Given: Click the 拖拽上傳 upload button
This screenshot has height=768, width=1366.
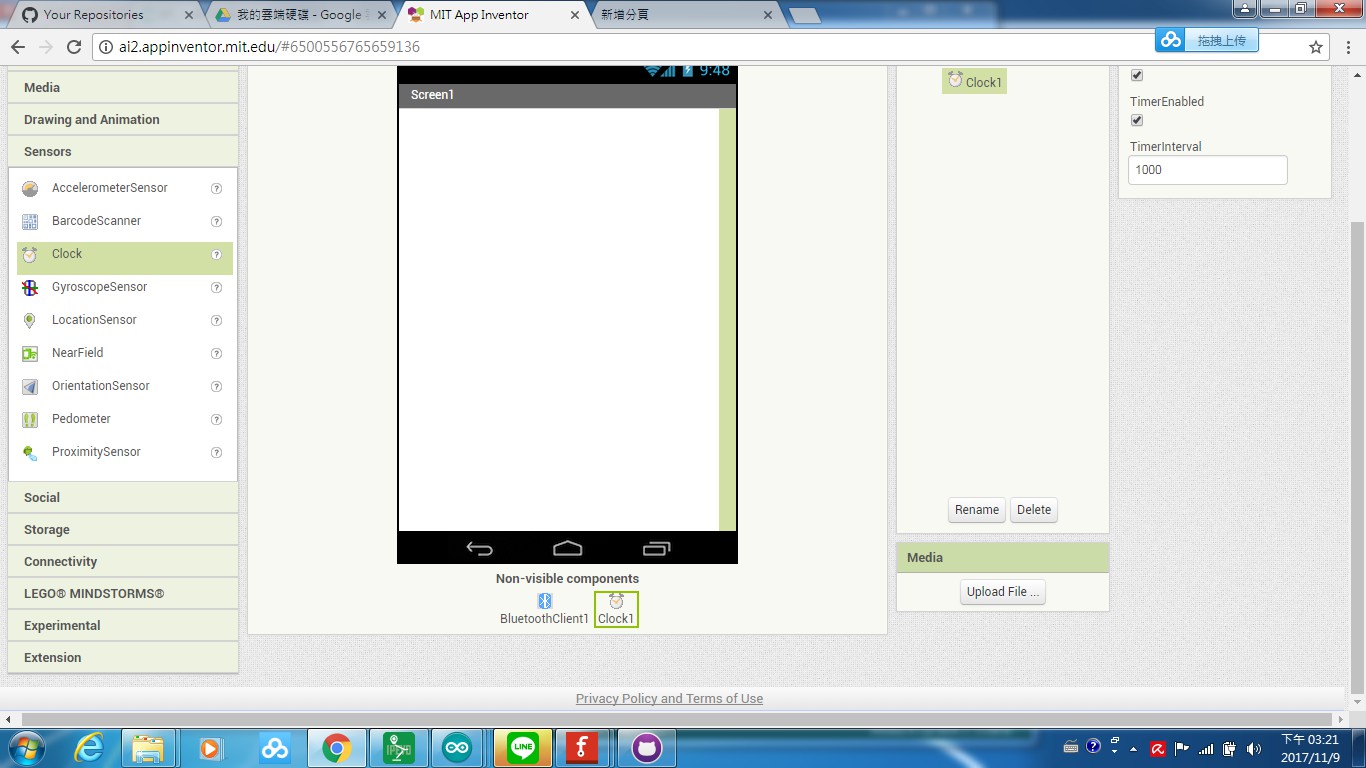Looking at the screenshot, I should tap(1207, 40).
